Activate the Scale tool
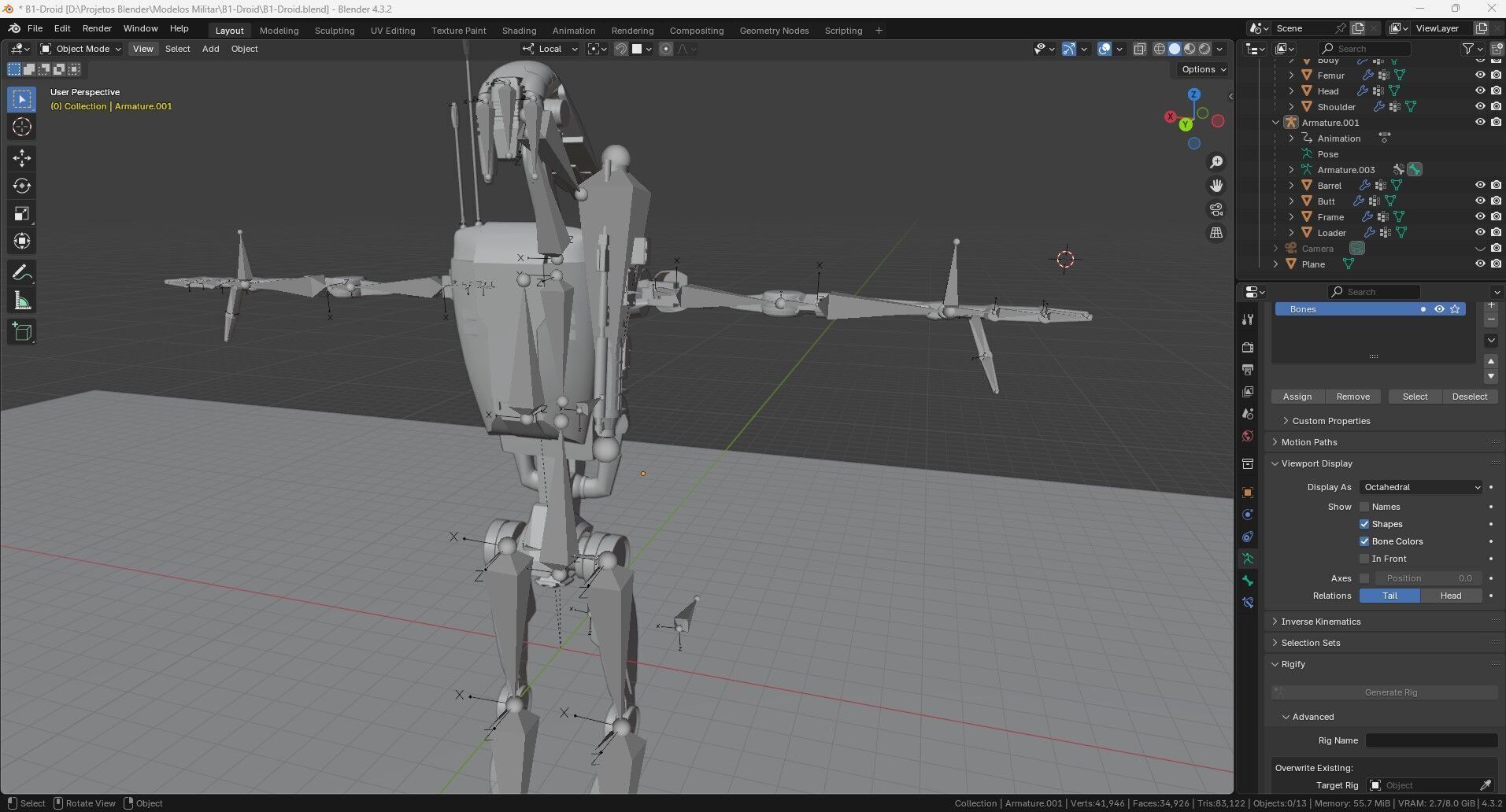 click(22, 213)
